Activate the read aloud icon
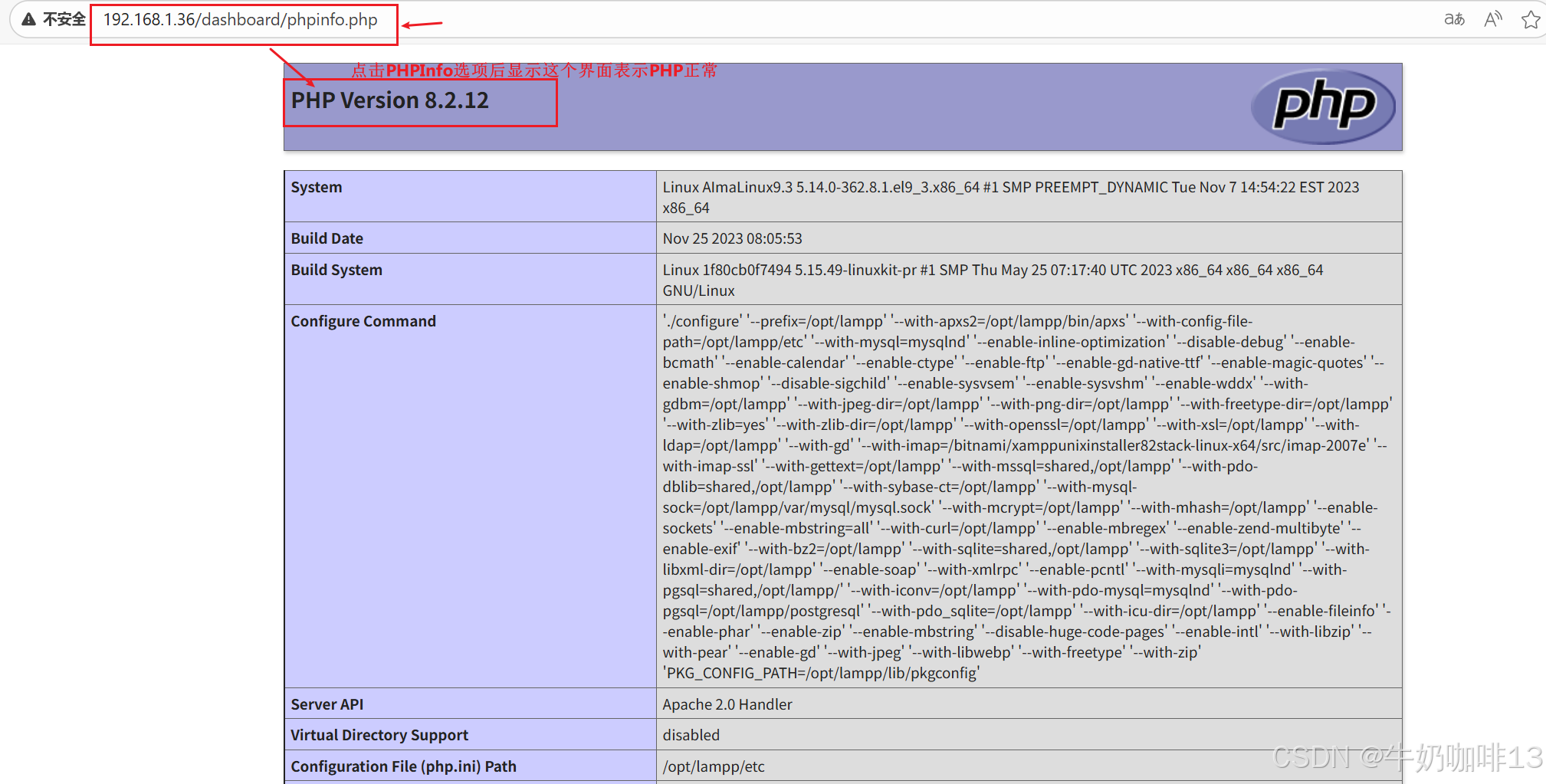The image size is (1546, 784). pos(1492,19)
